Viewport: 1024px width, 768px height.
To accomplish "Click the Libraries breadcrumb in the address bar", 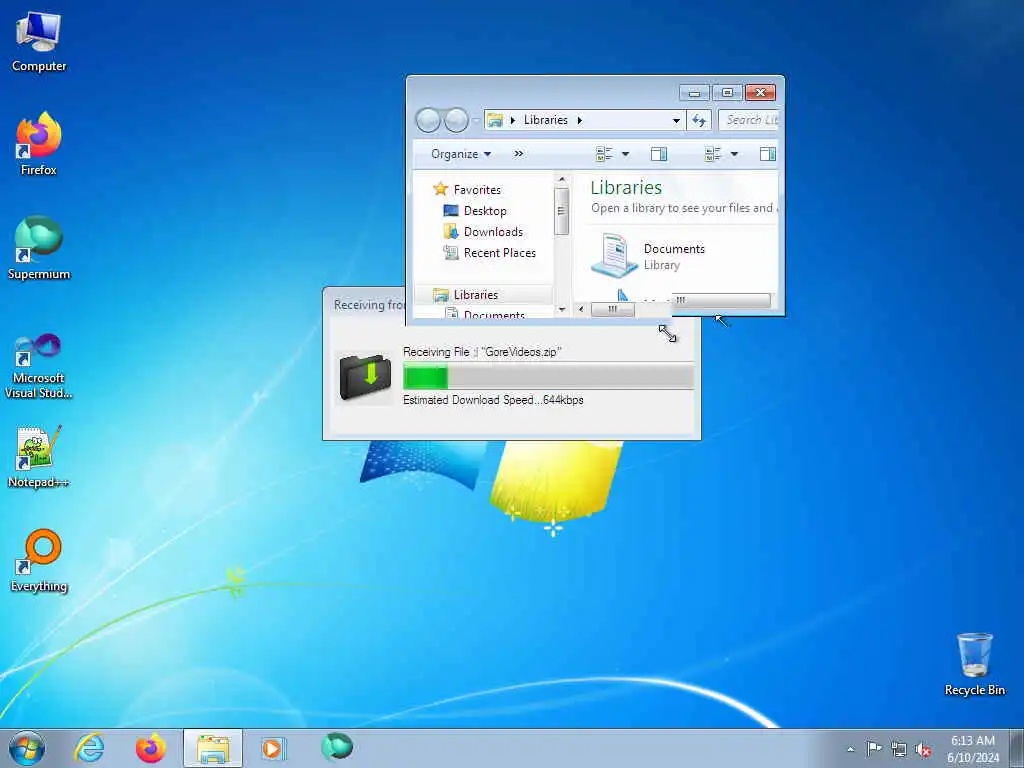I will click(x=545, y=120).
